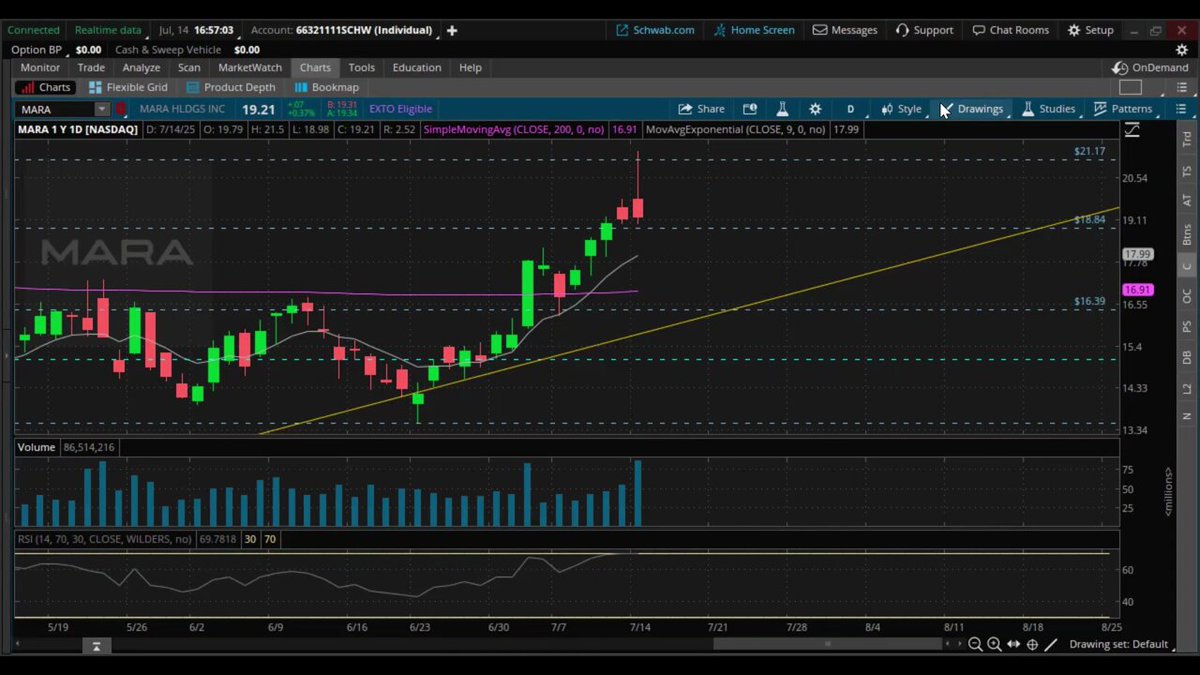Screen dimensions: 1200x675
Task: Open the Btns side panel tab
Action: point(1187,235)
